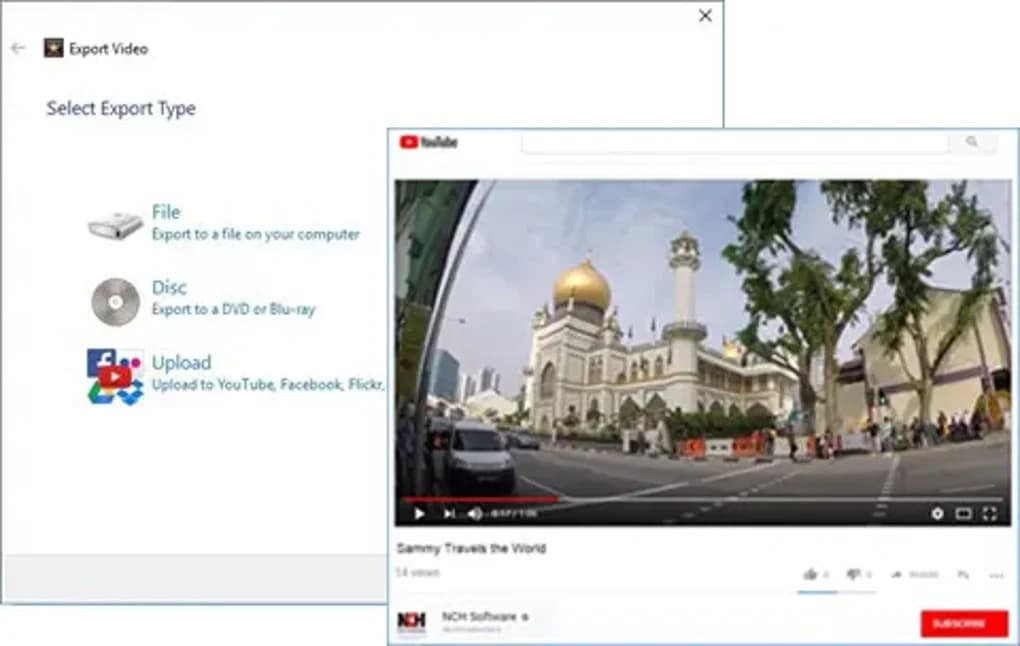Image resolution: width=1020 pixels, height=646 pixels.
Task: Go back using the Export Video arrow
Action: point(18,48)
